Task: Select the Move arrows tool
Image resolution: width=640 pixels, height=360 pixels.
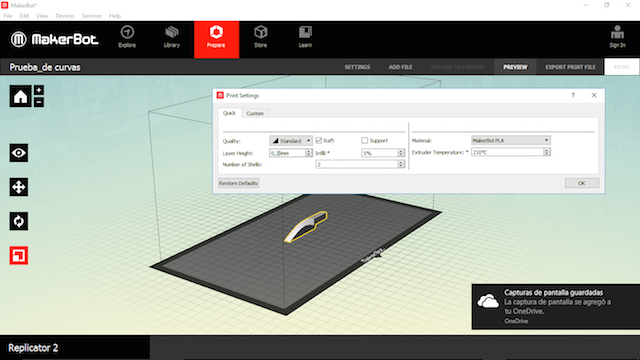Action: tap(19, 187)
